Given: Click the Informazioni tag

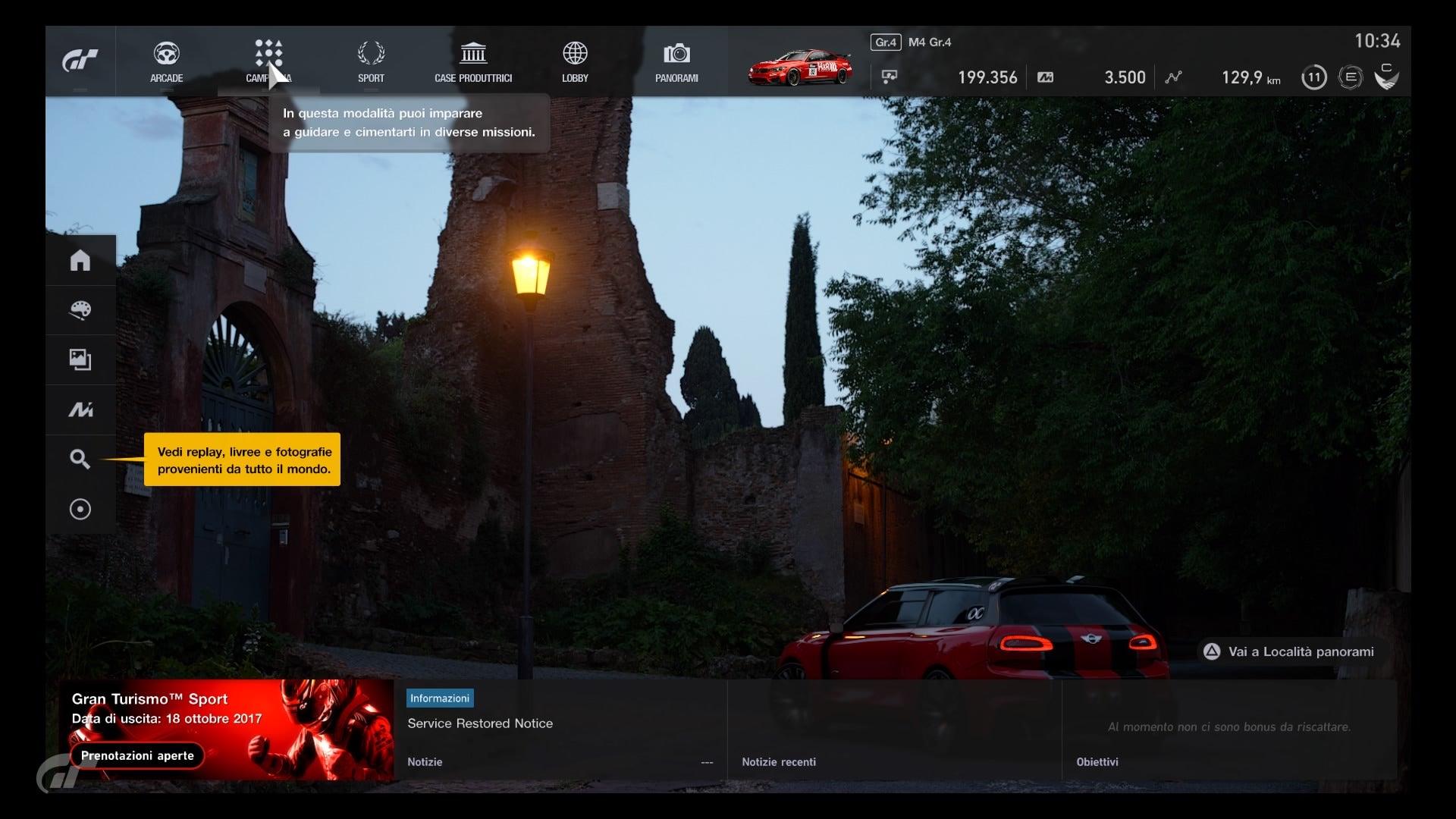Looking at the screenshot, I should click(x=440, y=698).
